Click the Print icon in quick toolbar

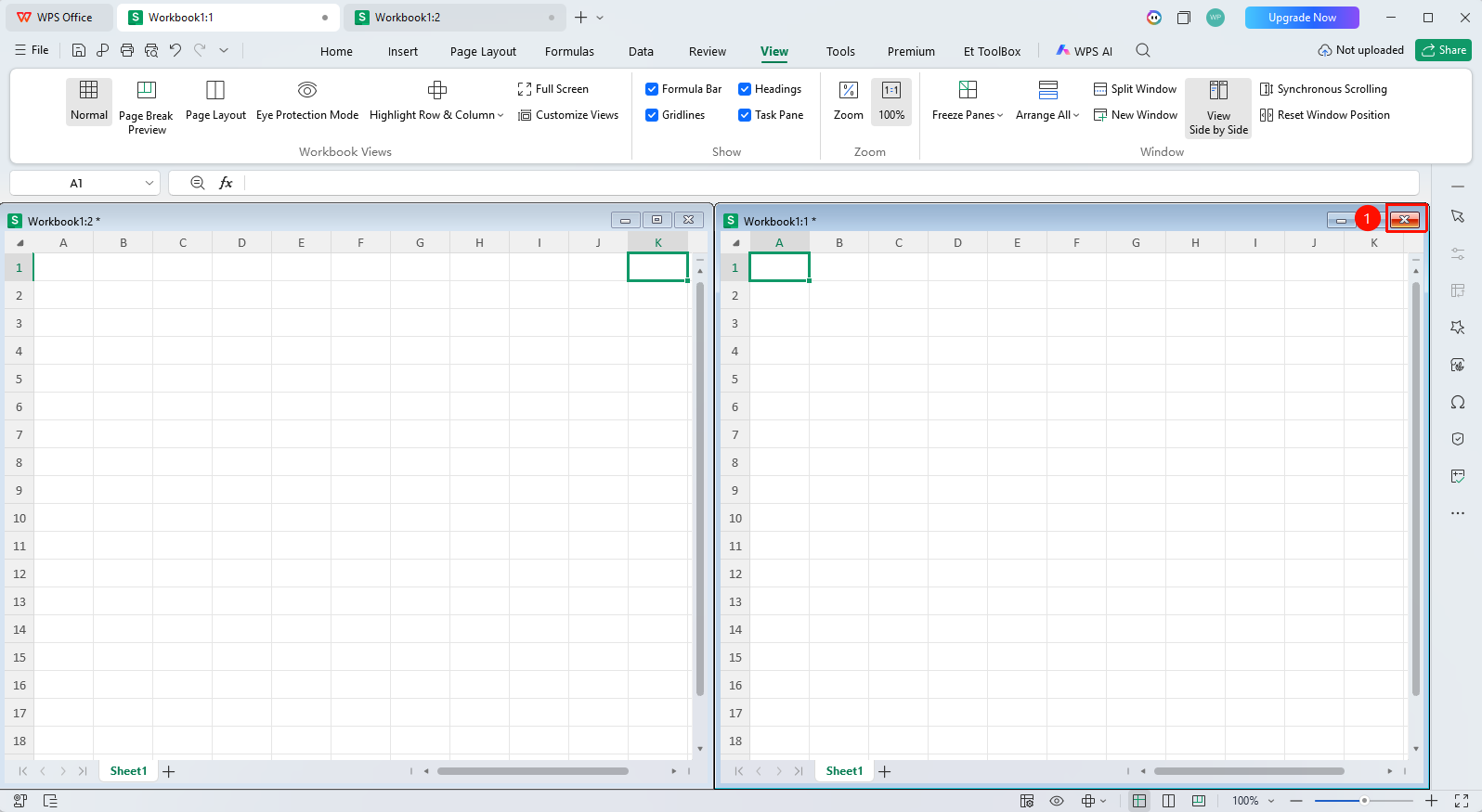coord(127,50)
